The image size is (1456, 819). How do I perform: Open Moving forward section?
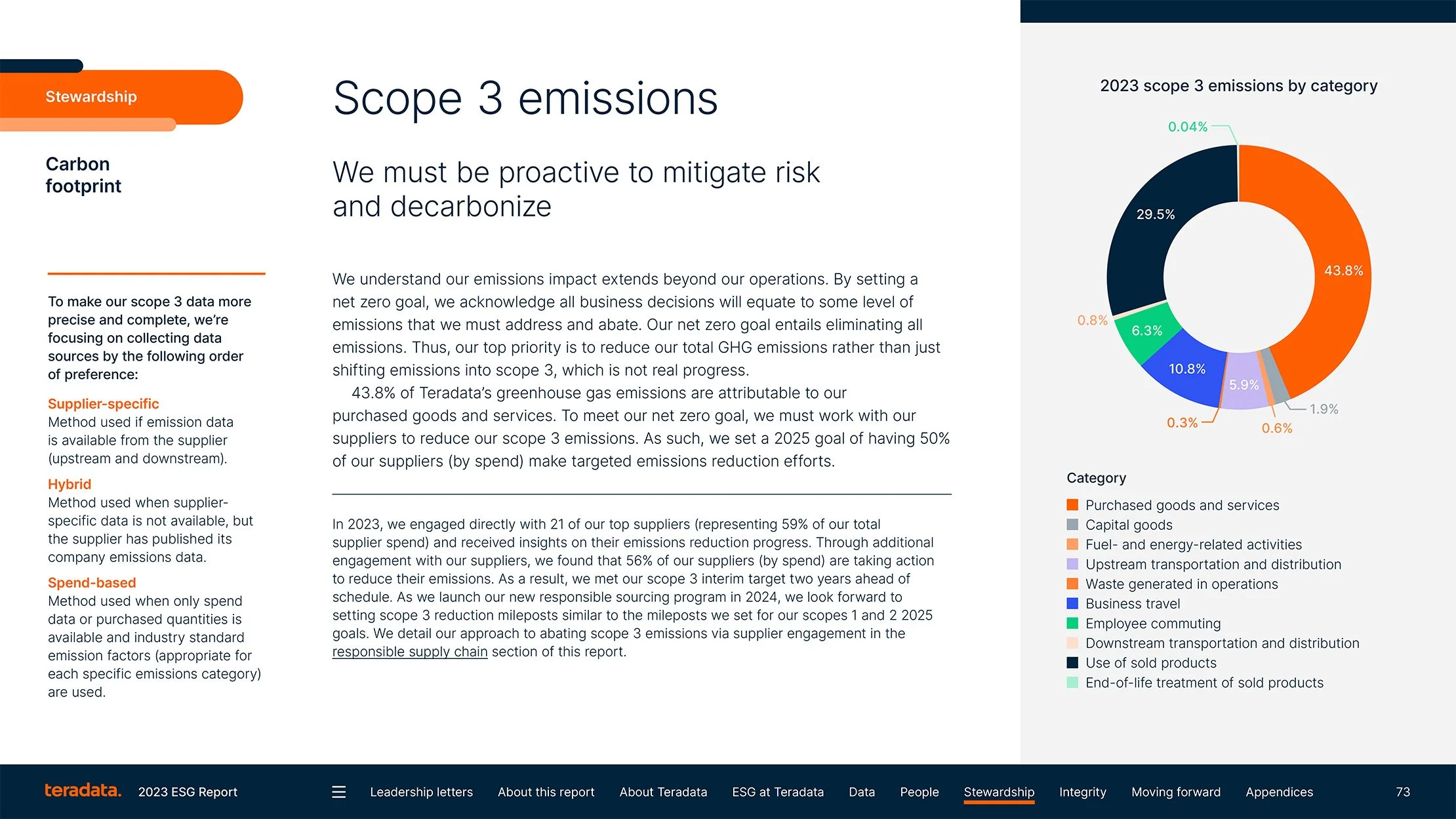pyautogui.click(x=1176, y=792)
